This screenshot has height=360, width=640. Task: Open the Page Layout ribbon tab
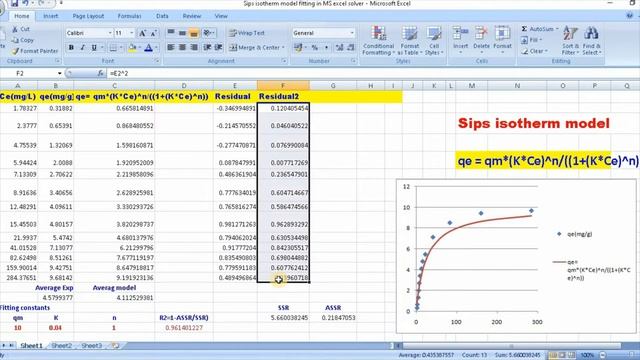[x=88, y=16]
